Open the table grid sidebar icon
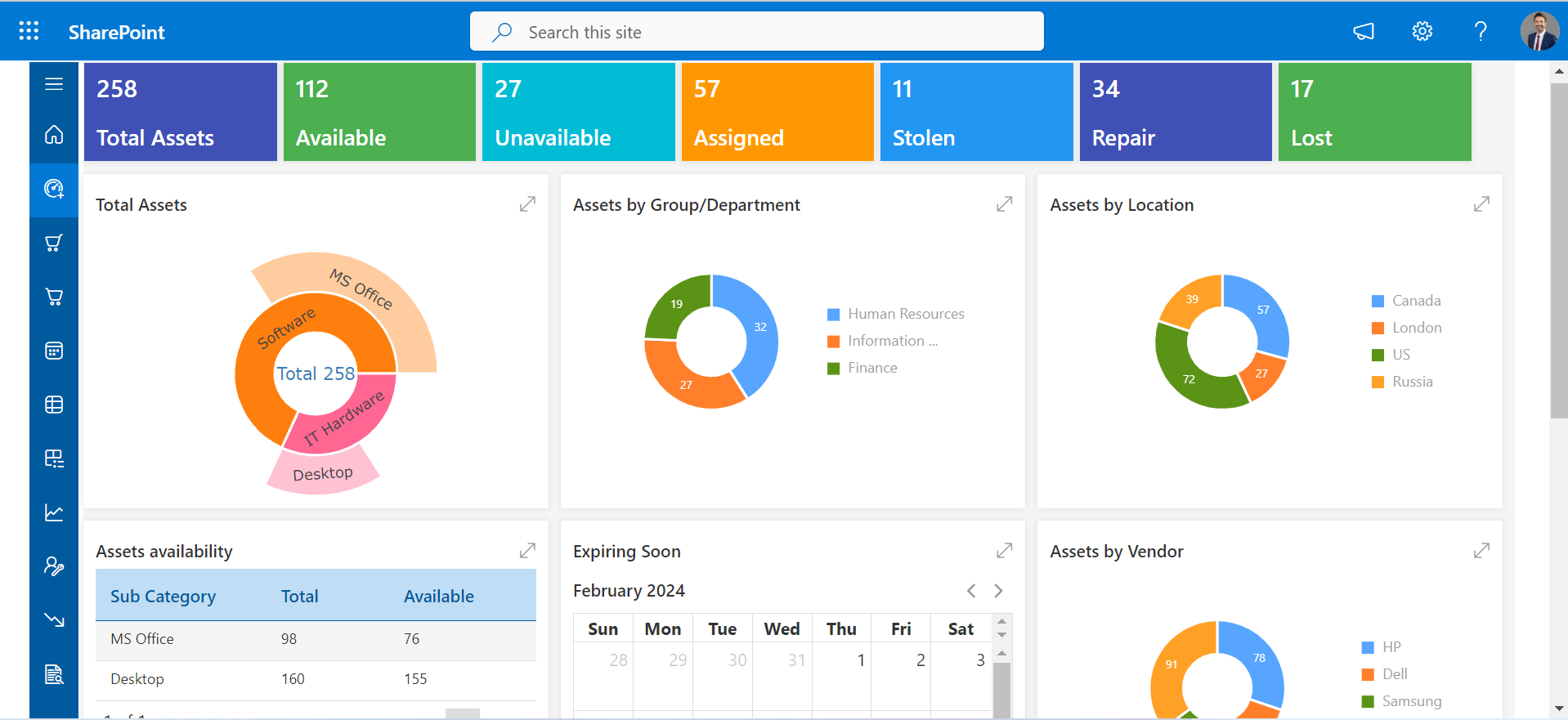 pos(54,405)
